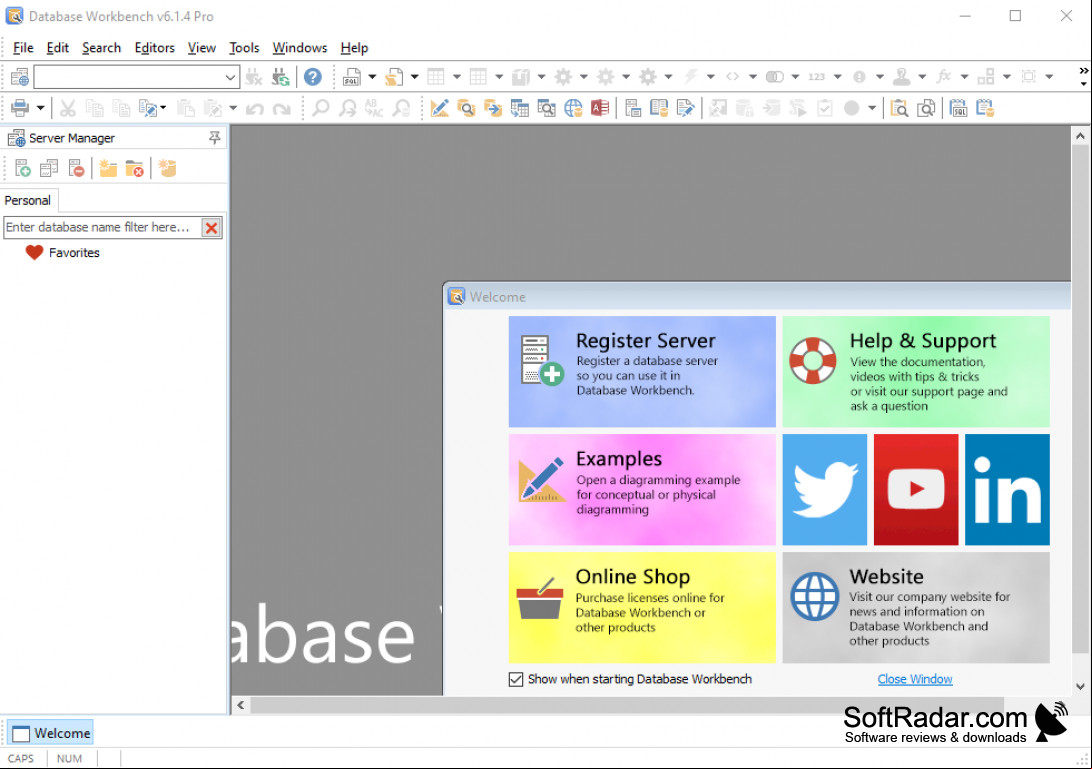Click the document with blue pencil icon
1092x769 pixels.
pos(685,108)
